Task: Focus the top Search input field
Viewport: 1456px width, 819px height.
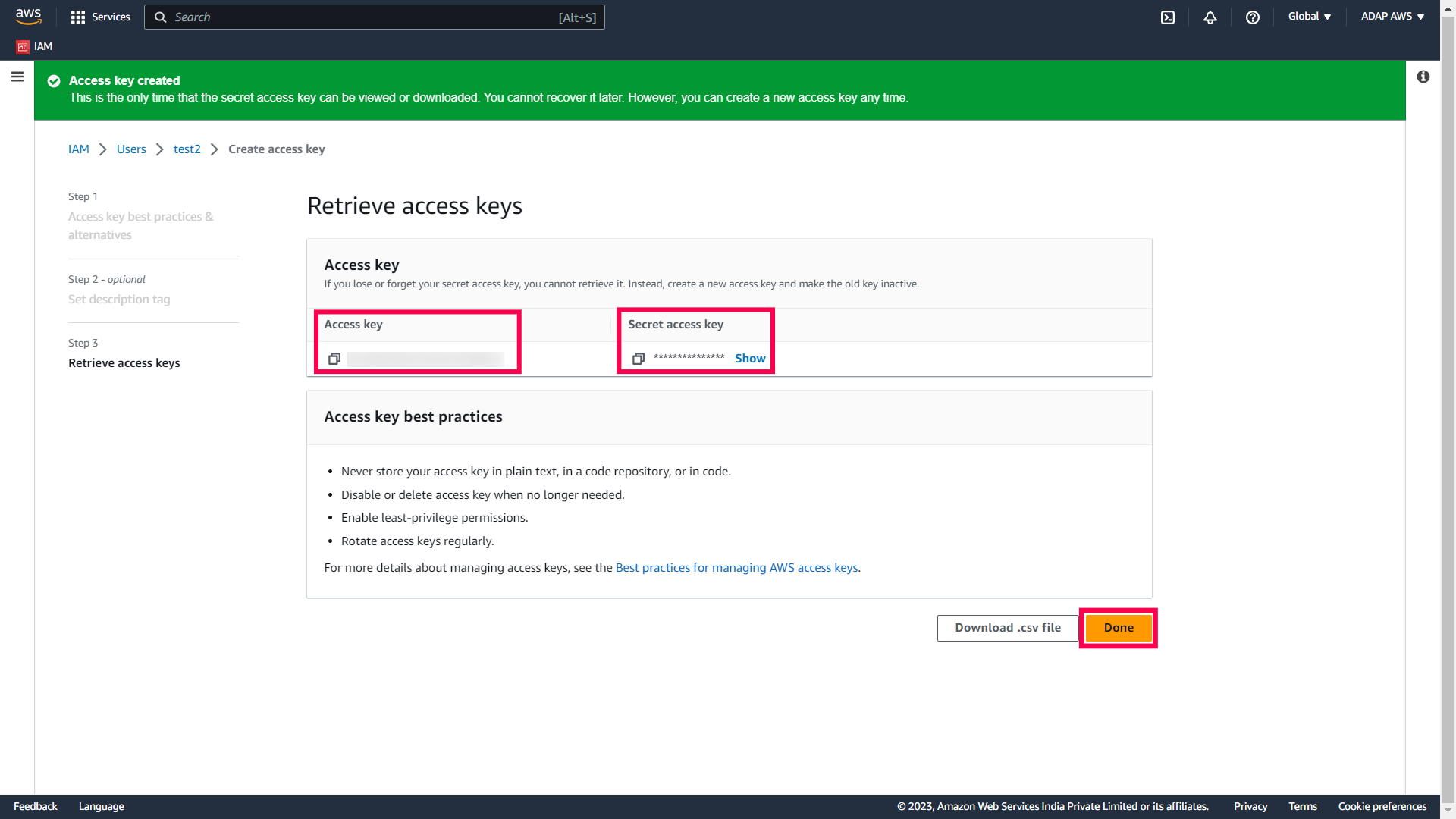Action: [x=364, y=17]
